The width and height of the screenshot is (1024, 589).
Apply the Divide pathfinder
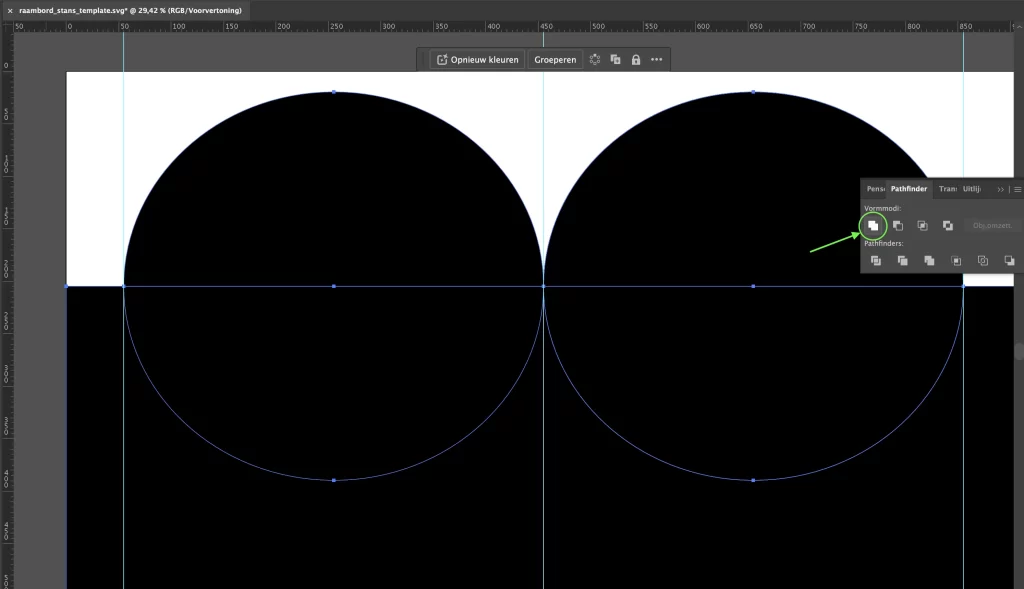(x=876, y=261)
